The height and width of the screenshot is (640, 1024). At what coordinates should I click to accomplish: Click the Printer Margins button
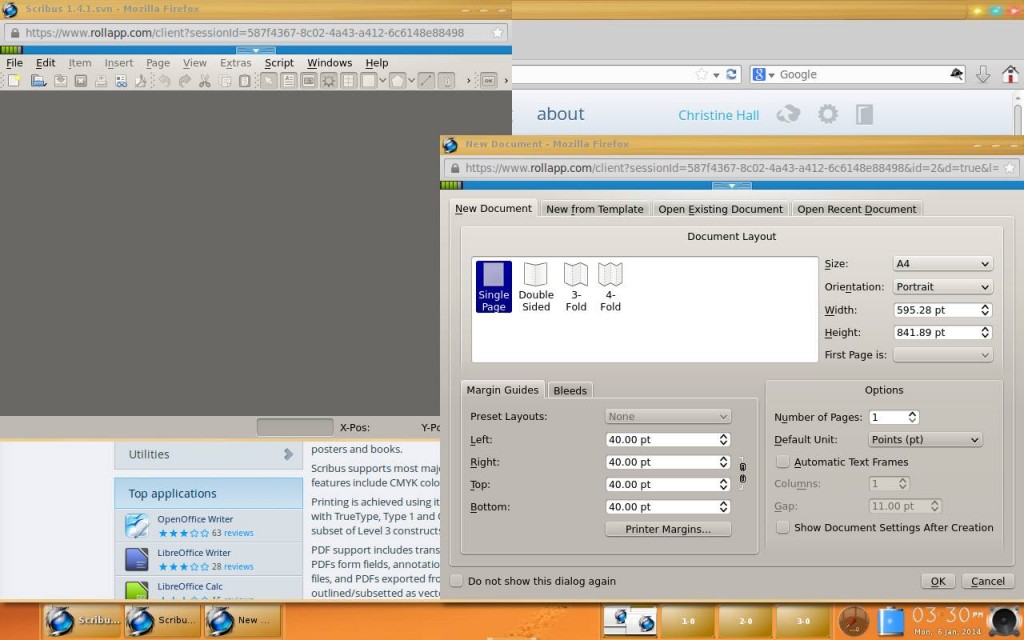click(x=668, y=529)
